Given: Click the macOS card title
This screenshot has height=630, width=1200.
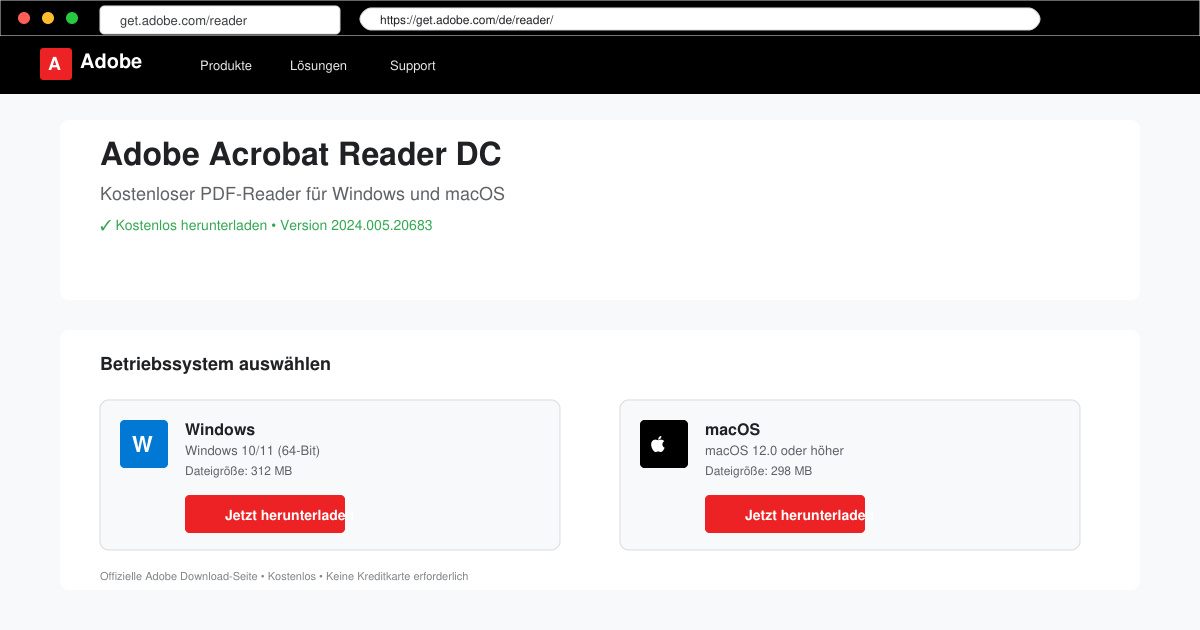Looking at the screenshot, I should click(x=732, y=430).
